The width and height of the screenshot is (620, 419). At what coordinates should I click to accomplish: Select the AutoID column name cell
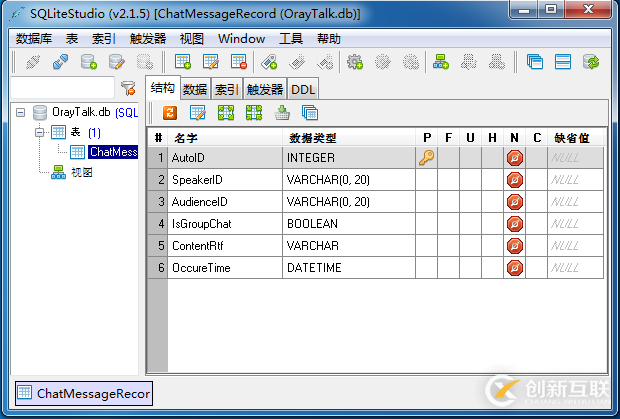(x=225, y=158)
